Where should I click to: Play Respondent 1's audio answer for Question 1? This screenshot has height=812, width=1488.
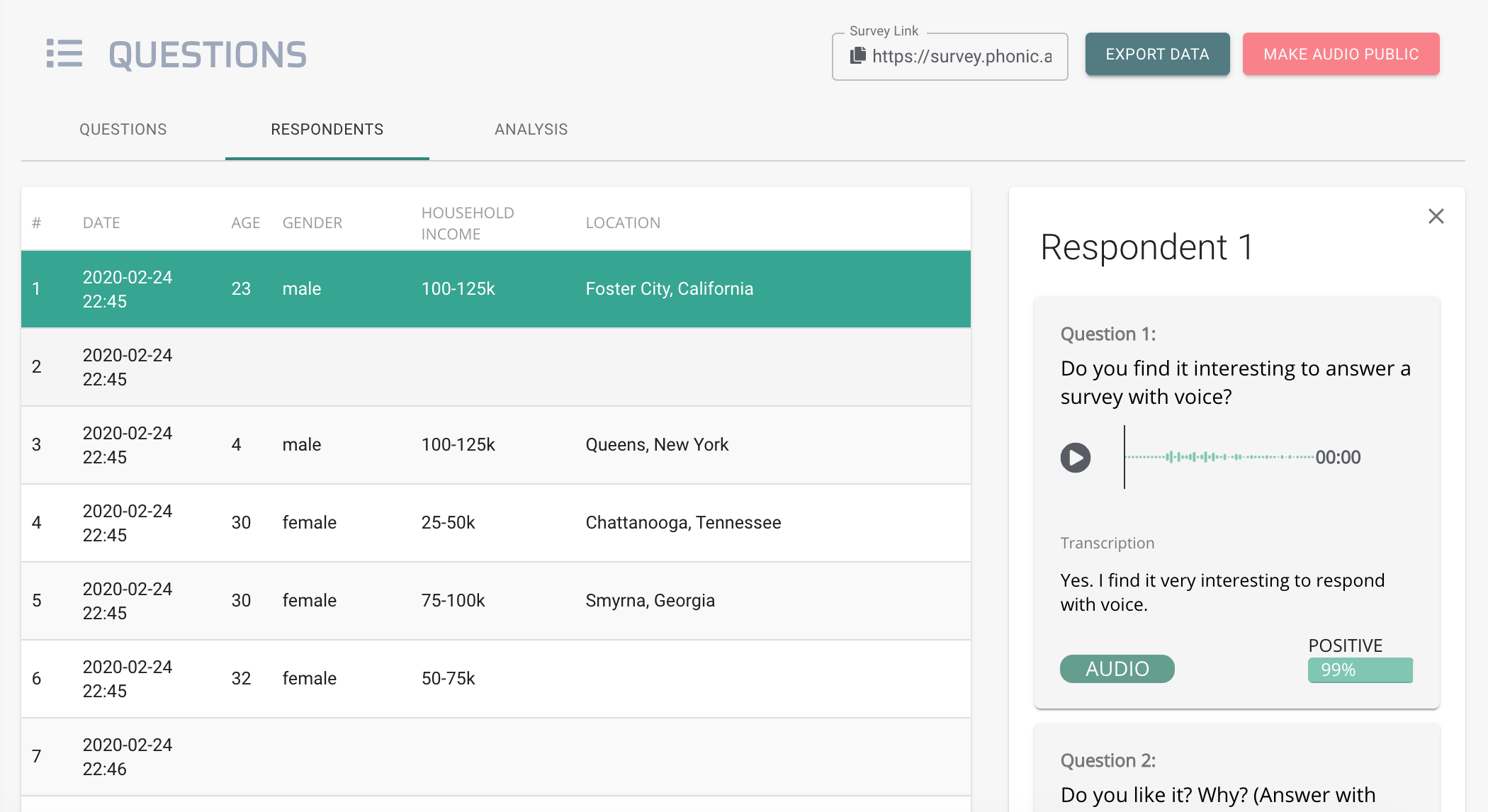1076,458
